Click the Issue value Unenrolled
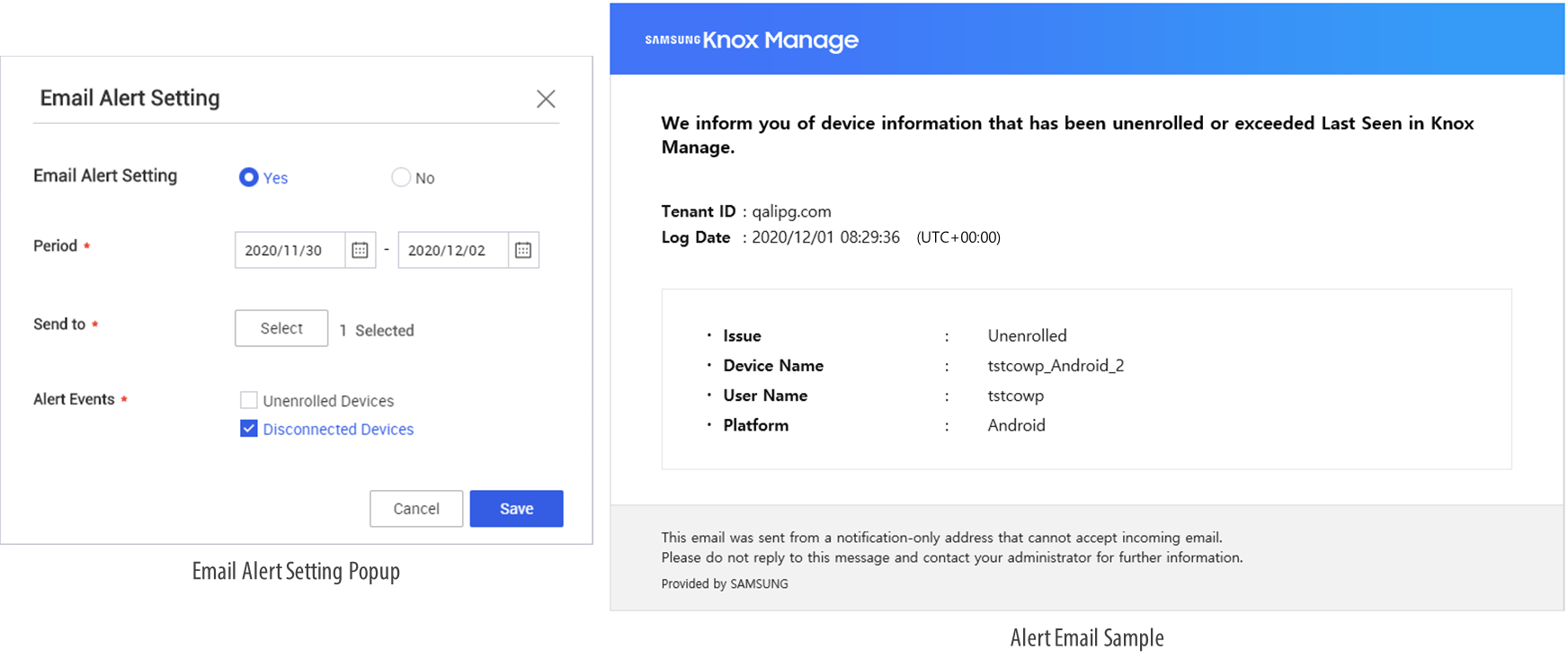Screen dimensions: 1568x659 pyautogui.click(x=1027, y=335)
